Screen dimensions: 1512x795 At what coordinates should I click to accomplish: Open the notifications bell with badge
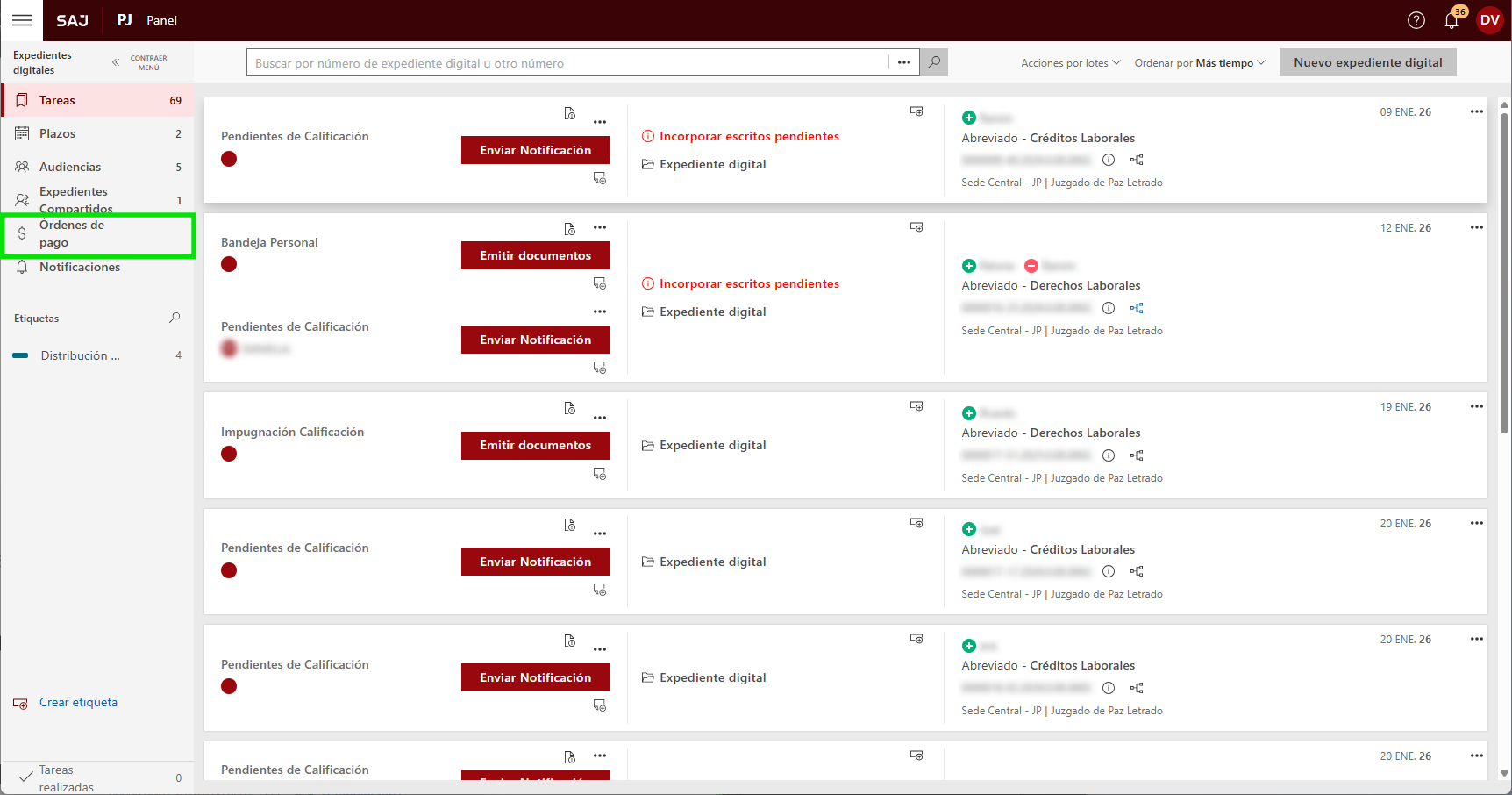[1451, 20]
